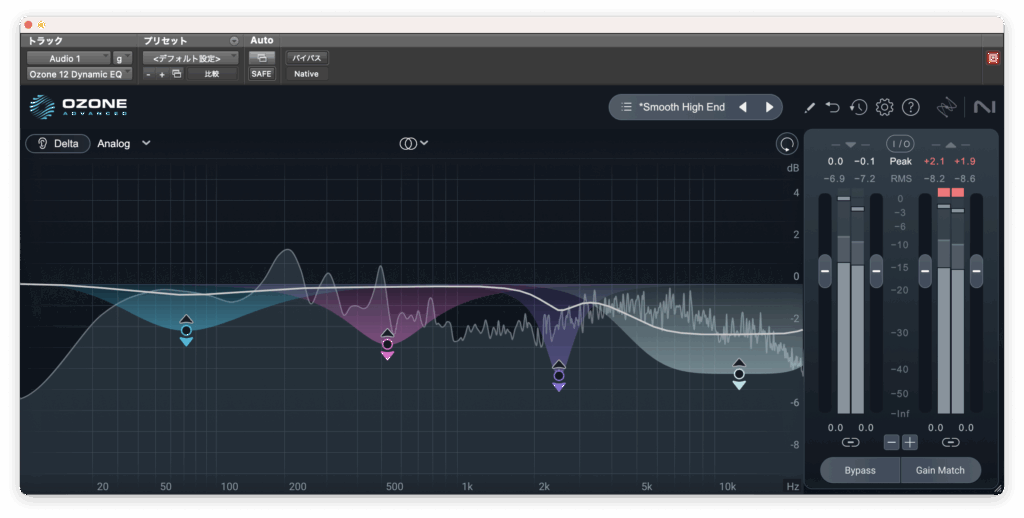Toggle the input channel link icon
This screenshot has height=518, width=1024.
(x=850, y=442)
